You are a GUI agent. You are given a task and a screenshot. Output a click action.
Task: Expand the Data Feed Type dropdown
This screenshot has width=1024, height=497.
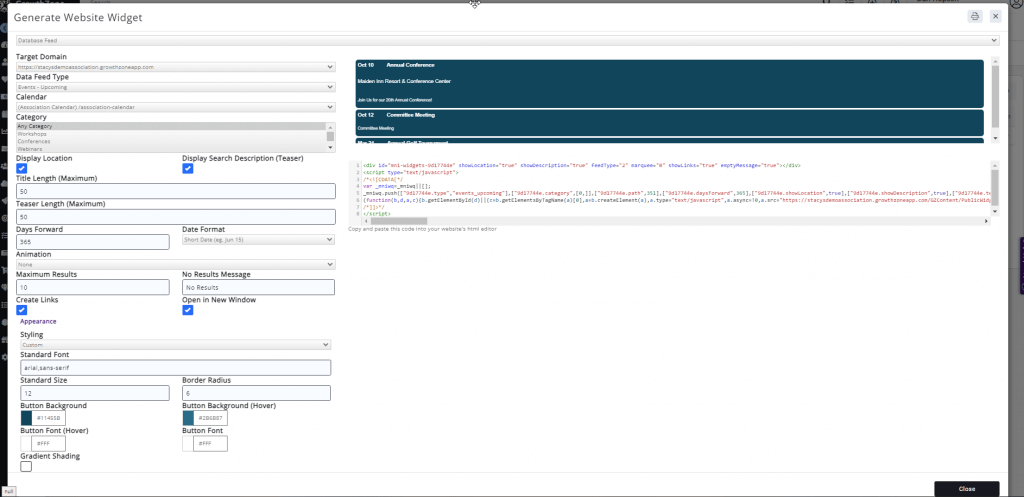point(176,87)
